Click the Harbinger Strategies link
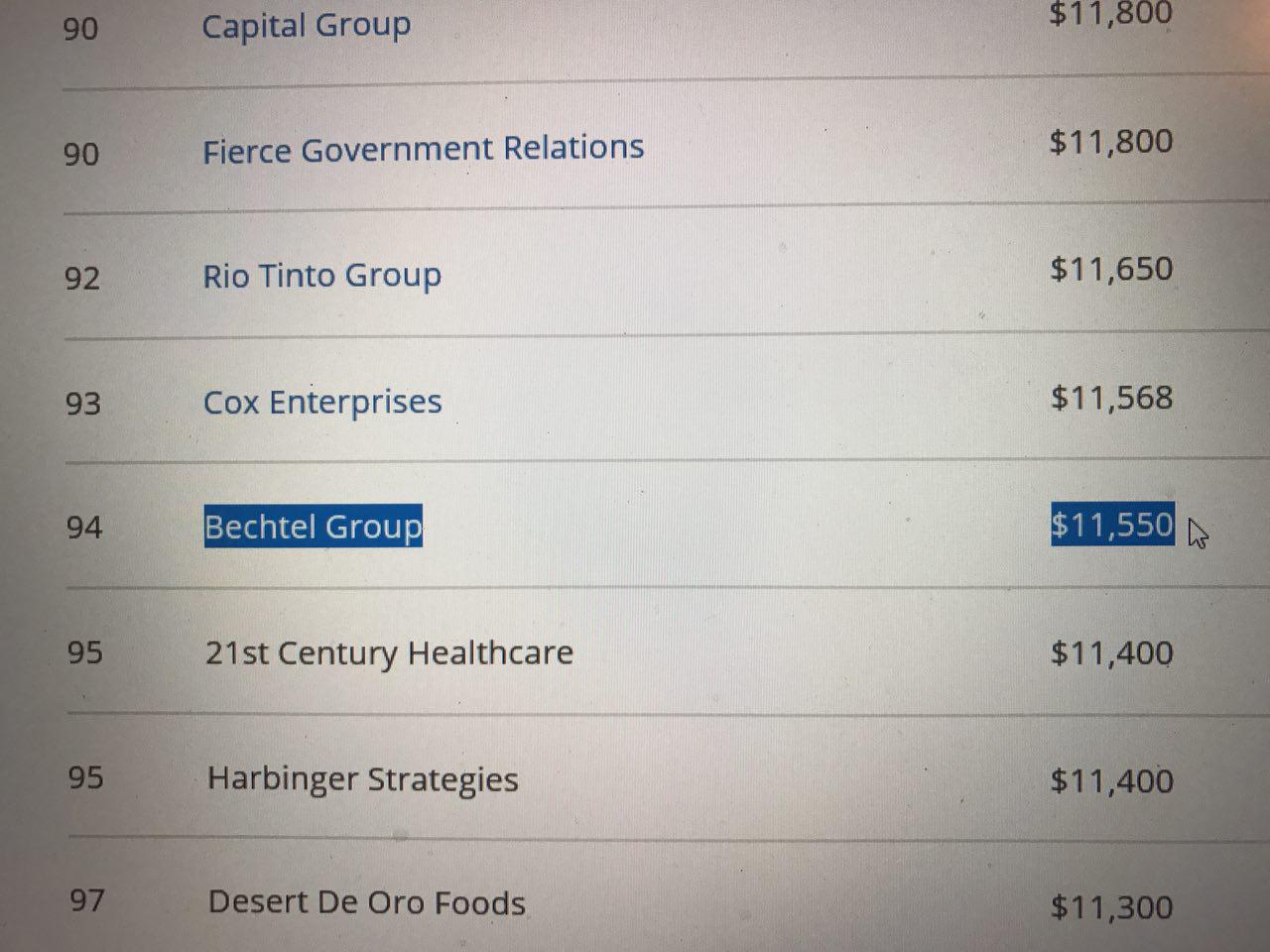Viewport: 1270px width, 952px height. (362, 779)
